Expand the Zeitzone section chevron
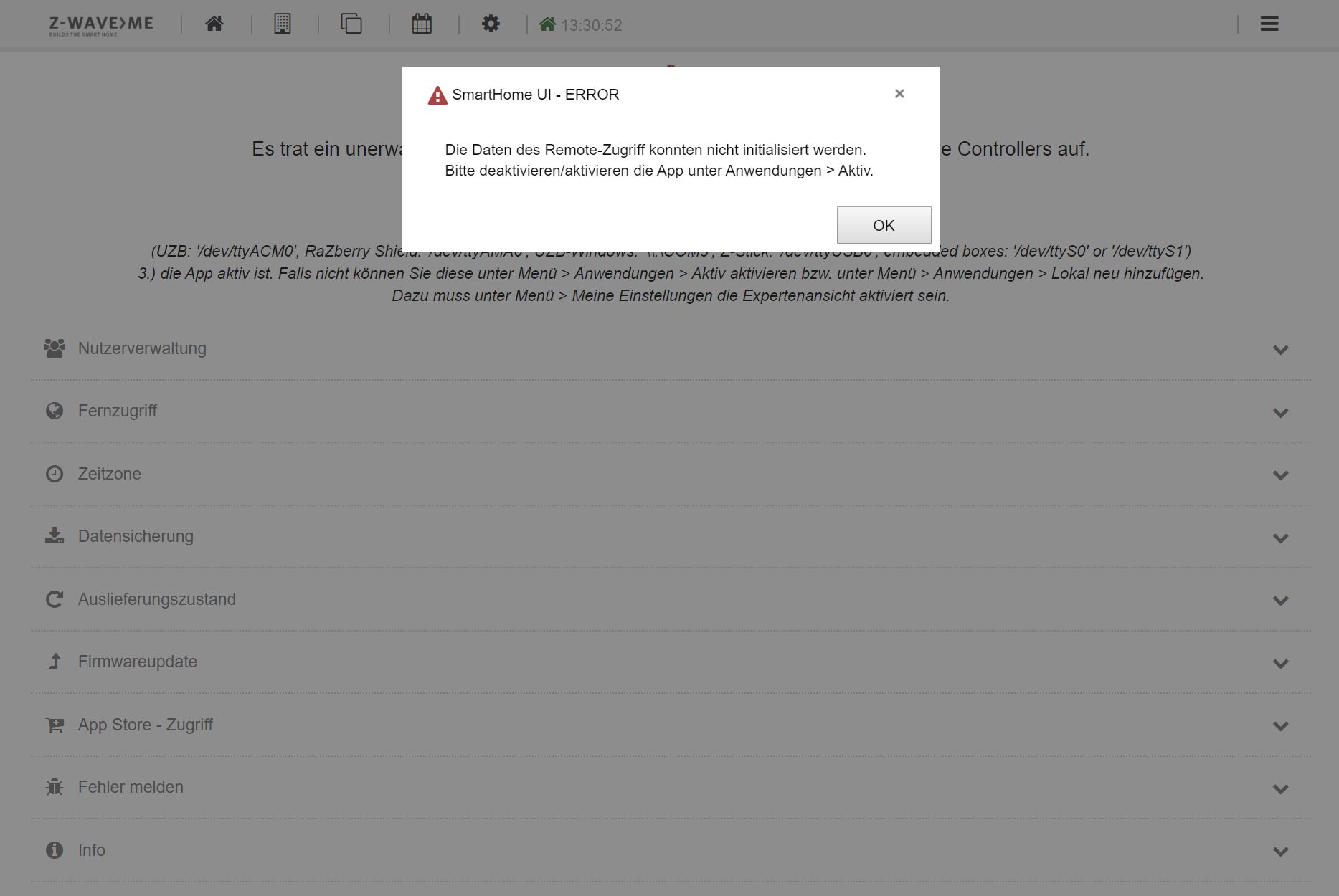The width and height of the screenshot is (1339, 896). tap(1280, 475)
